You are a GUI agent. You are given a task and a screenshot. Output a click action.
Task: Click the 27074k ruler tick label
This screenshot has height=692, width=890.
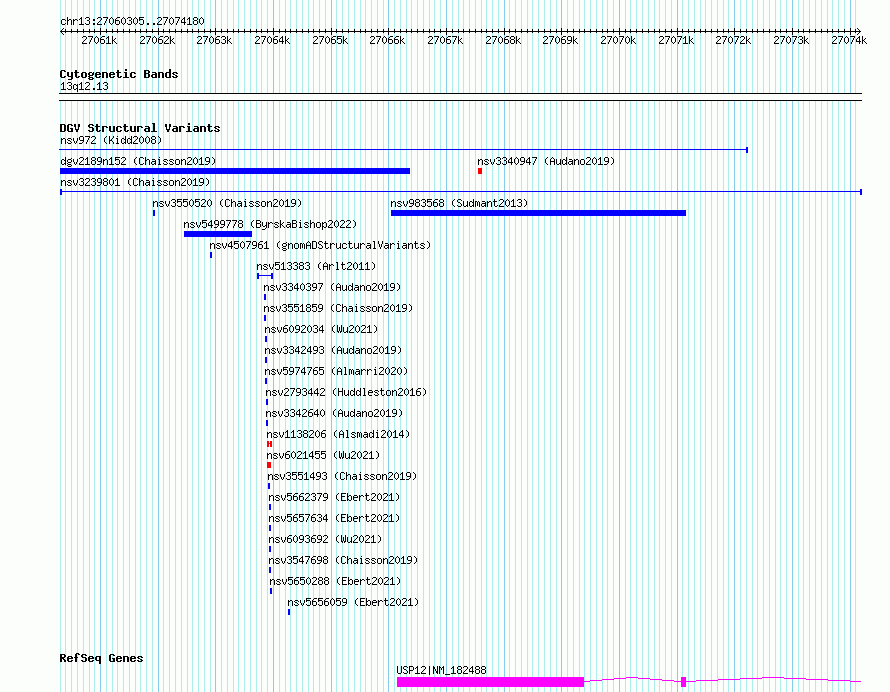tap(849, 40)
